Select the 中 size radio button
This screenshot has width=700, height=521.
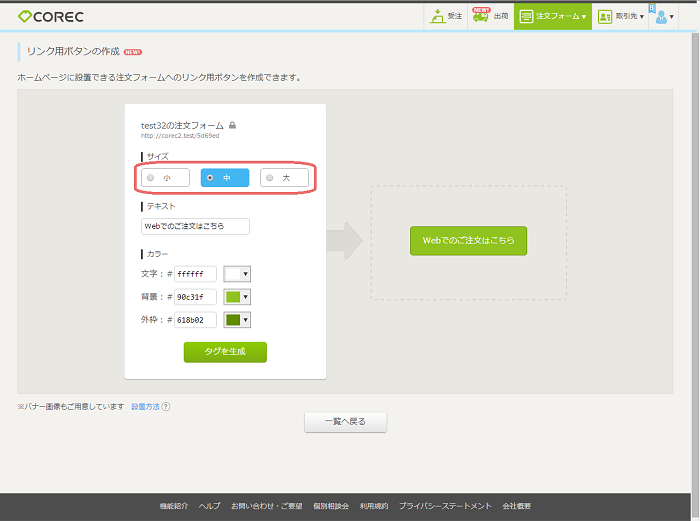[x=210, y=178]
